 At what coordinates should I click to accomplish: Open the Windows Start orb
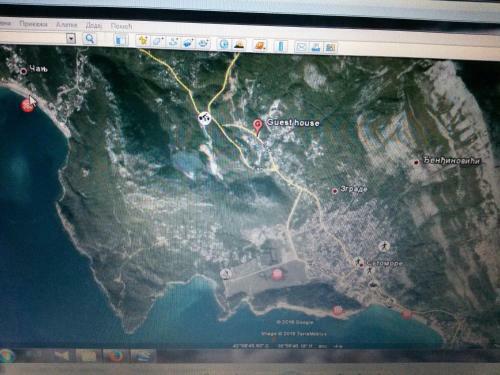click(7, 356)
